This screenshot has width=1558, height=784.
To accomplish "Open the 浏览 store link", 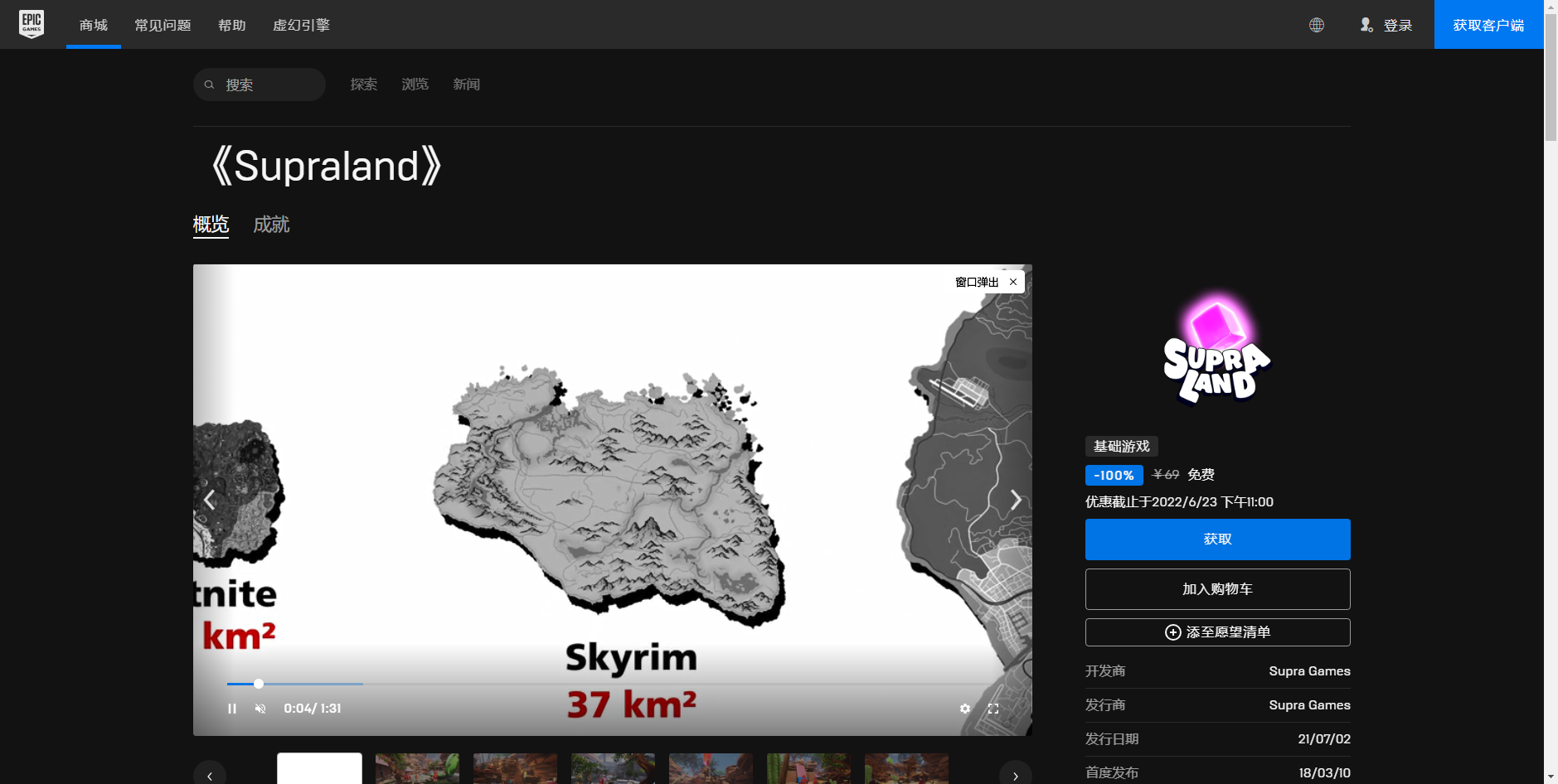I will tap(415, 85).
